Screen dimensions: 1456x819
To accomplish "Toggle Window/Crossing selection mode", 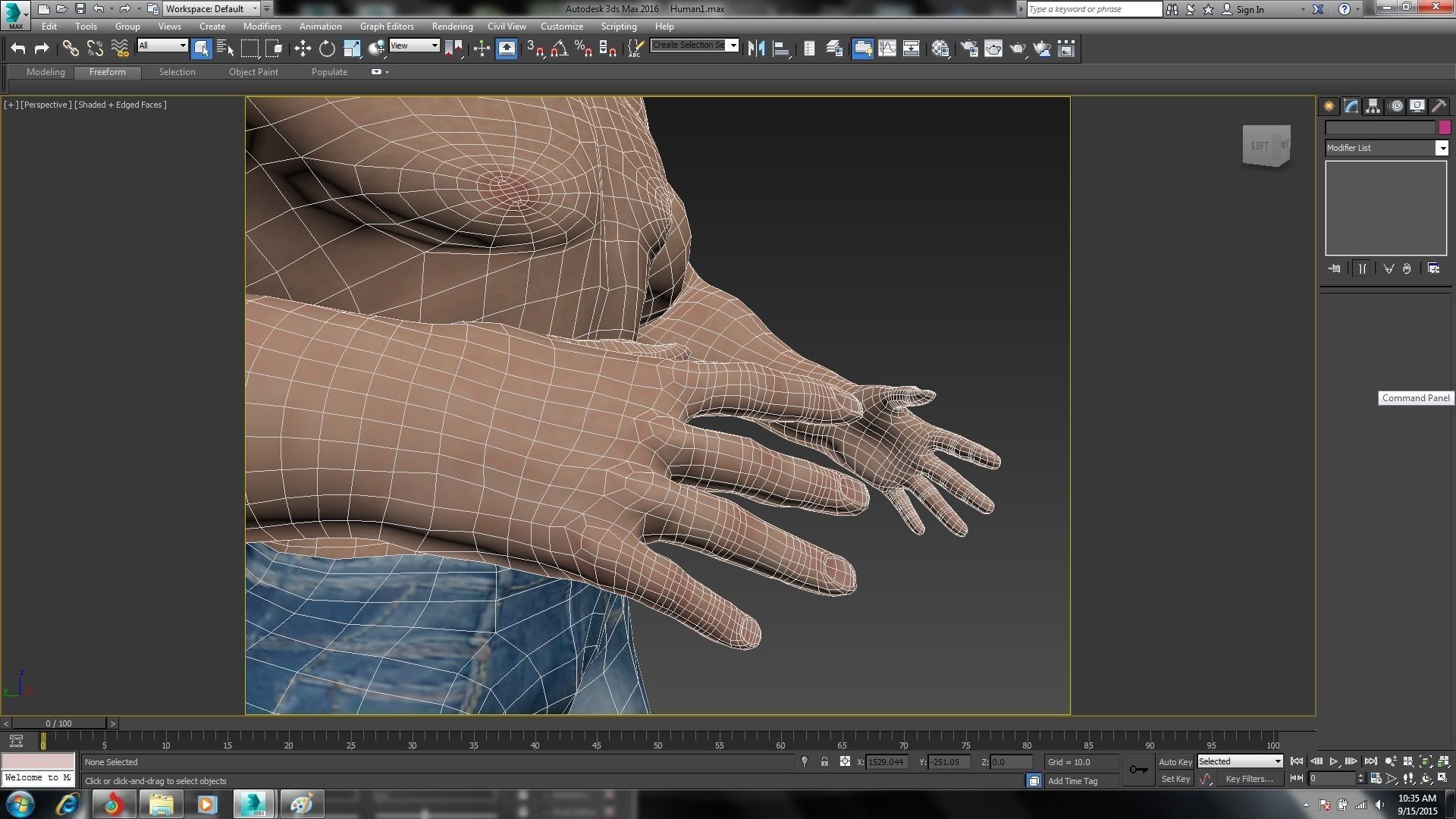I will (x=274, y=49).
